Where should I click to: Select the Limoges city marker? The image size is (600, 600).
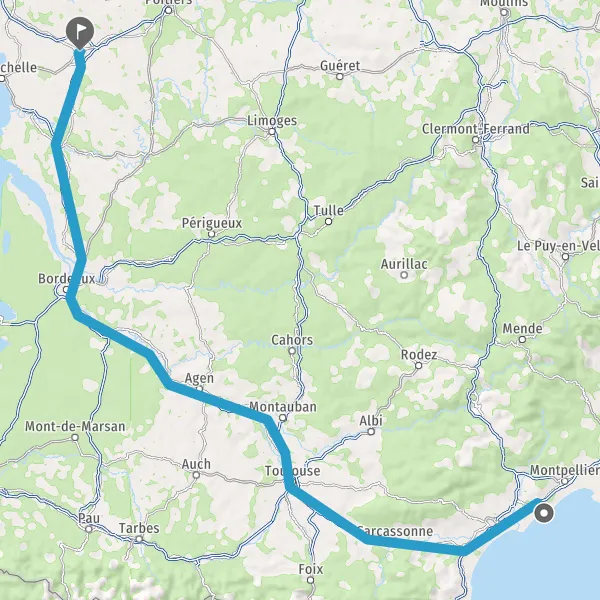tap(272, 132)
